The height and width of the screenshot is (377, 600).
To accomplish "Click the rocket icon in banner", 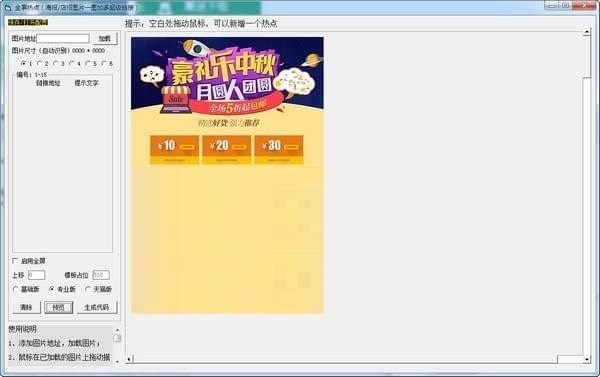I will [x=196, y=48].
